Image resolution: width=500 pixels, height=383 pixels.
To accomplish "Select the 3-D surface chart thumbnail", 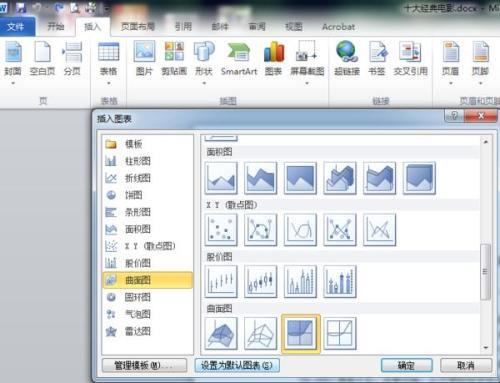I will (221, 333).
